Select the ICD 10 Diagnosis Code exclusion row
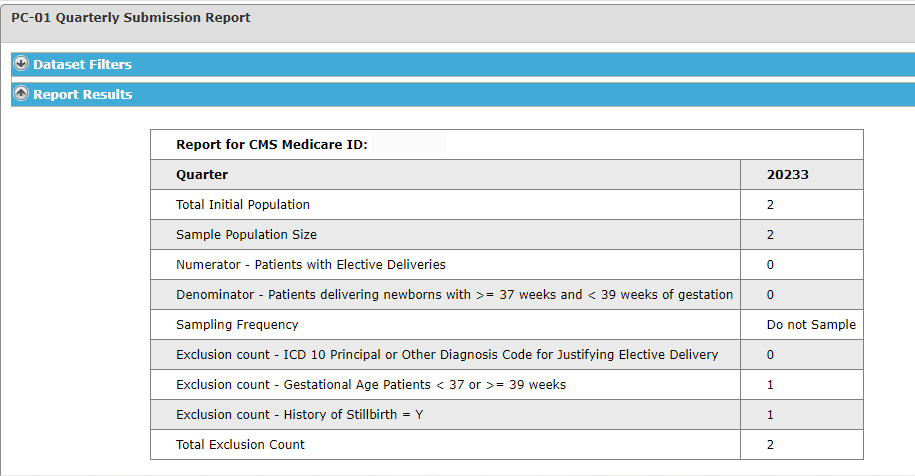Viewport: 915px width, 476px height. (507, 355)
